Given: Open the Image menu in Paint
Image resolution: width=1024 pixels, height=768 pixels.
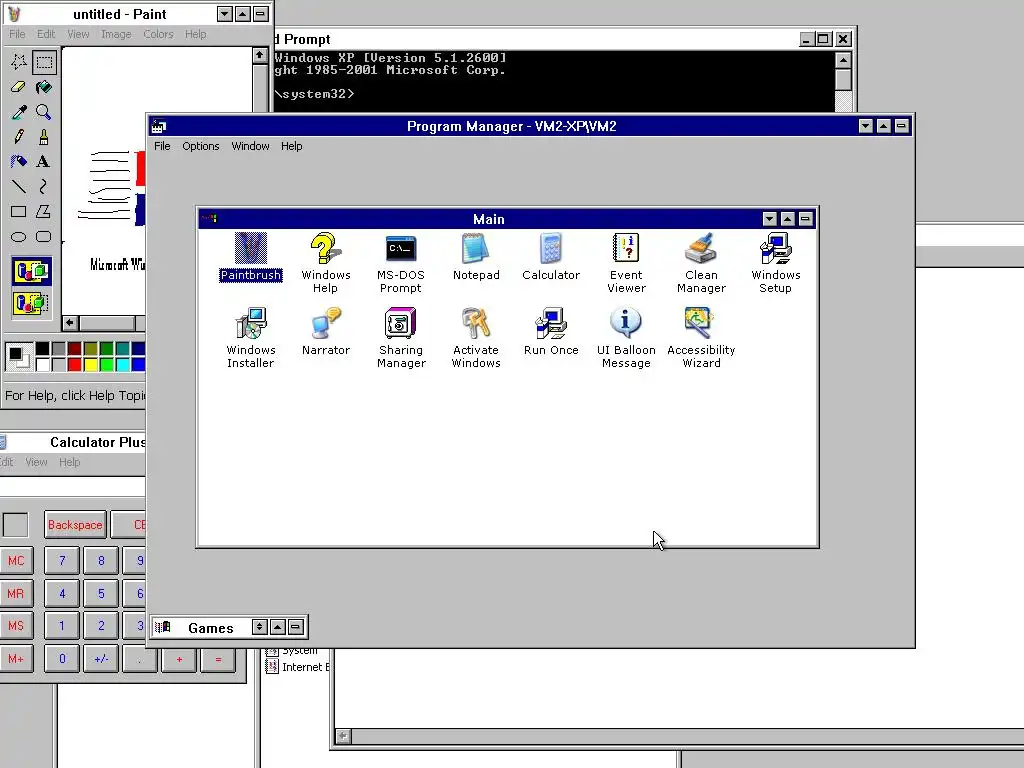Looking at the screenshot, I should [116, 34].
